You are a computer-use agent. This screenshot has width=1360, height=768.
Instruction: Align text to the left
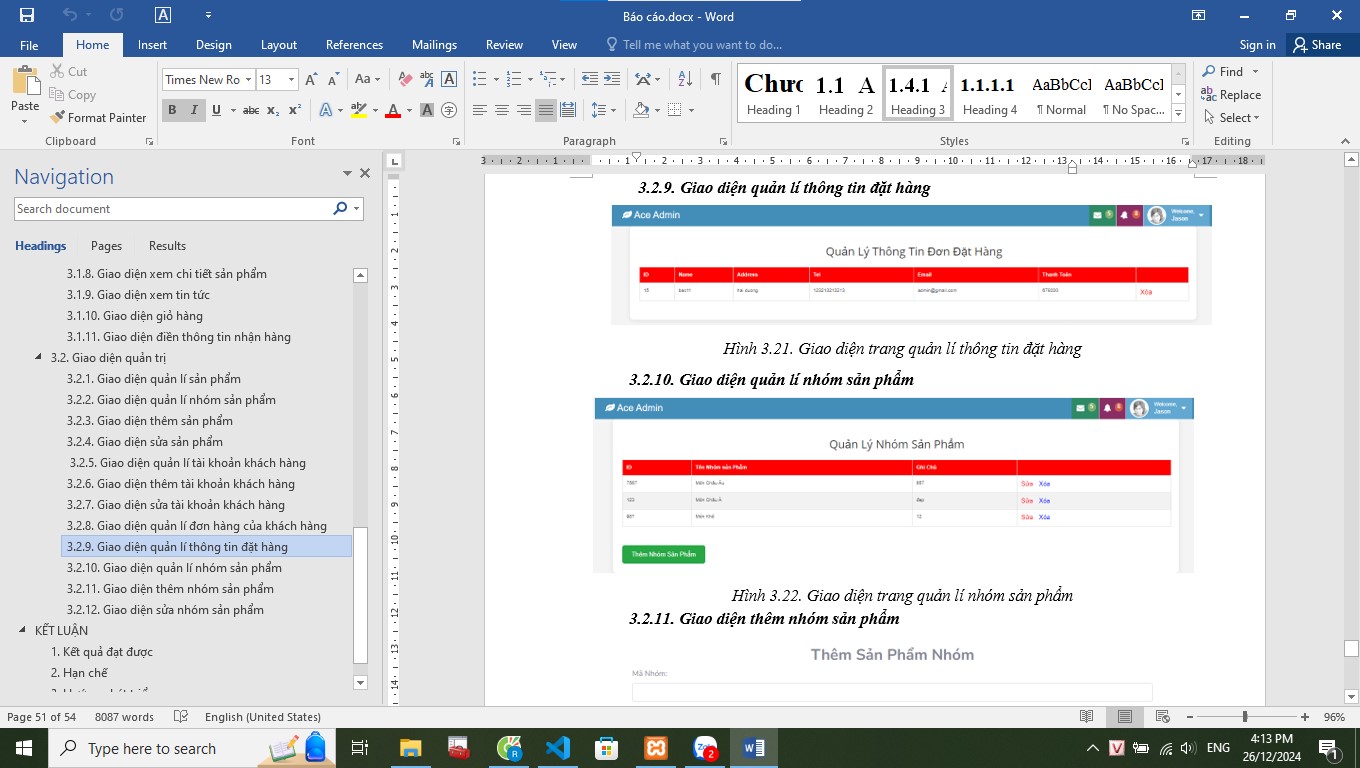pyautogui.click(x=480, y=110)
